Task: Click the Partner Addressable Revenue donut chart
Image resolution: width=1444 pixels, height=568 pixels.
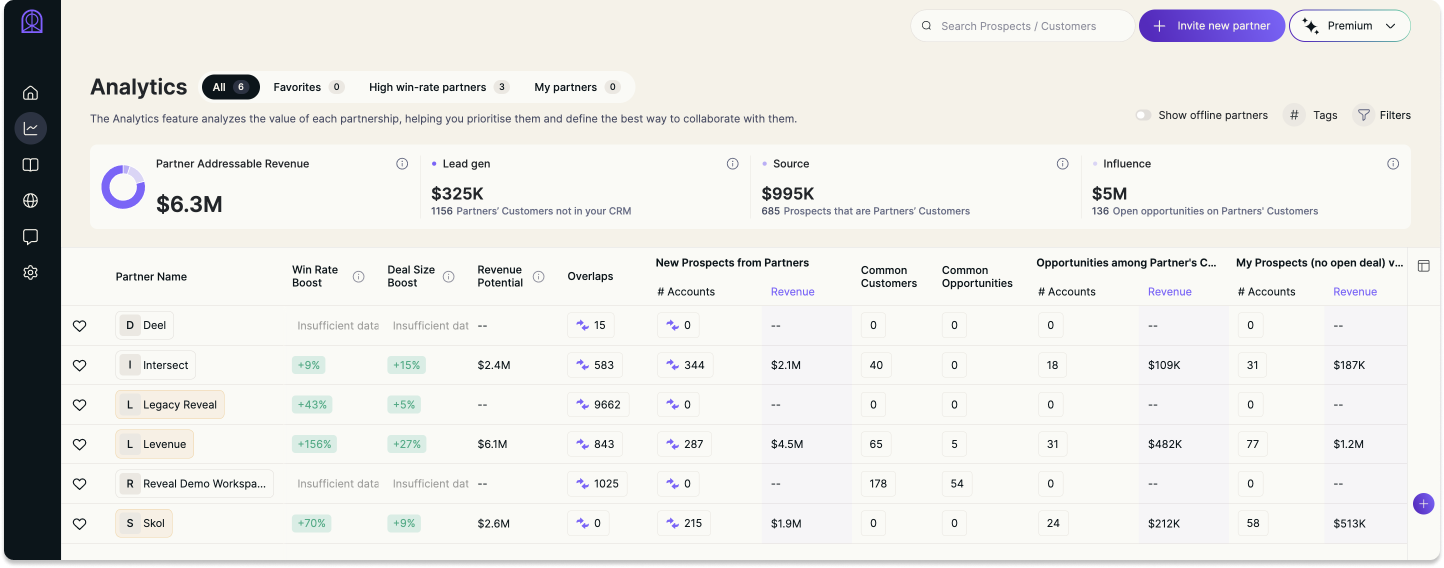Action: click(123, 187)
